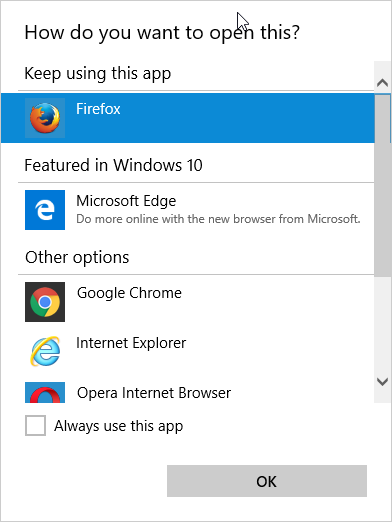This screenshot has height=522, width=392.
Task: Click the Always use this app label
Action: tap(119, 426)
